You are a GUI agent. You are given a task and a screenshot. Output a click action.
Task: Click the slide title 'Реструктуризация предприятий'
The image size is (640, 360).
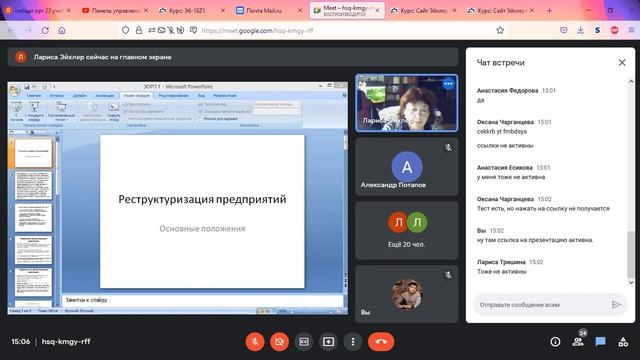click(202, 199)
